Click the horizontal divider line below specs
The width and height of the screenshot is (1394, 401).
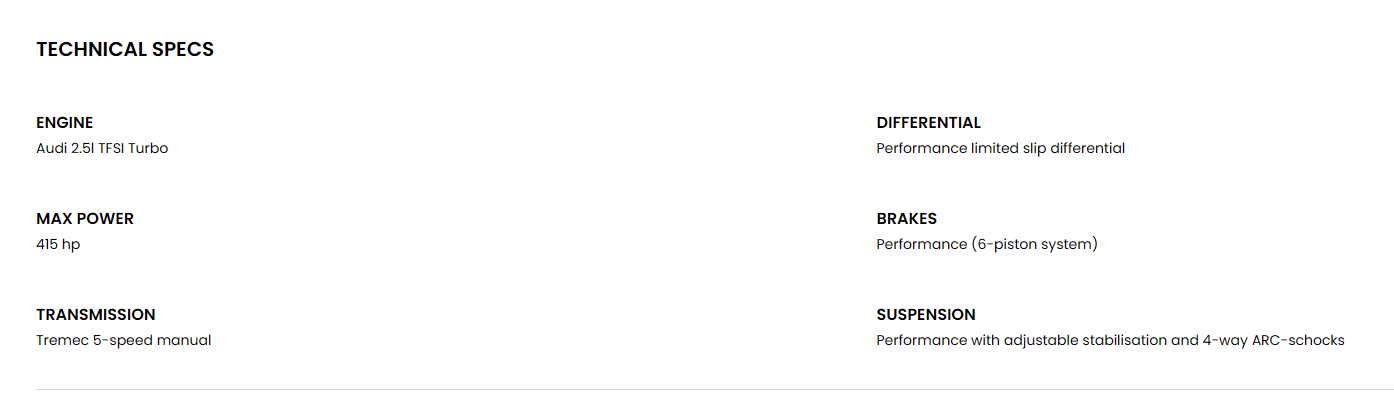click(x=715, y=389)
